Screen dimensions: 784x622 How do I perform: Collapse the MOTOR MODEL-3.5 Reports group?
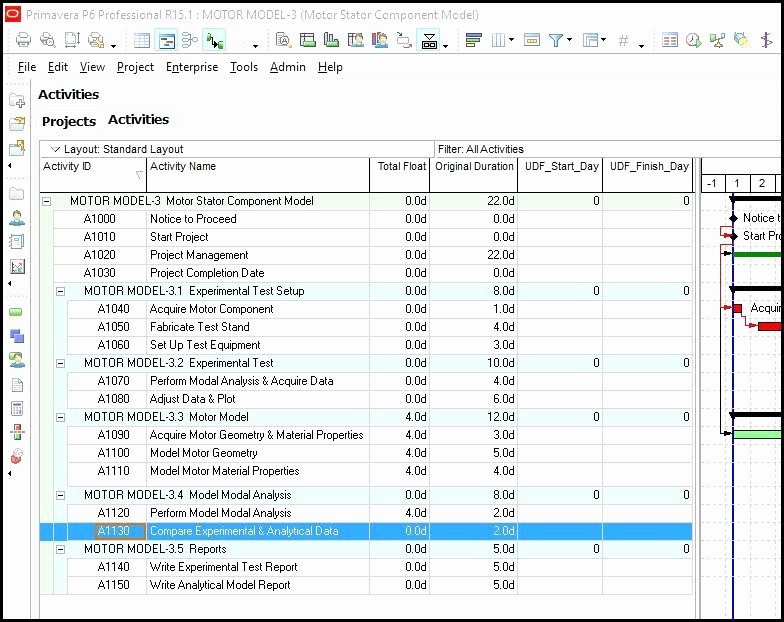[60, 549]
